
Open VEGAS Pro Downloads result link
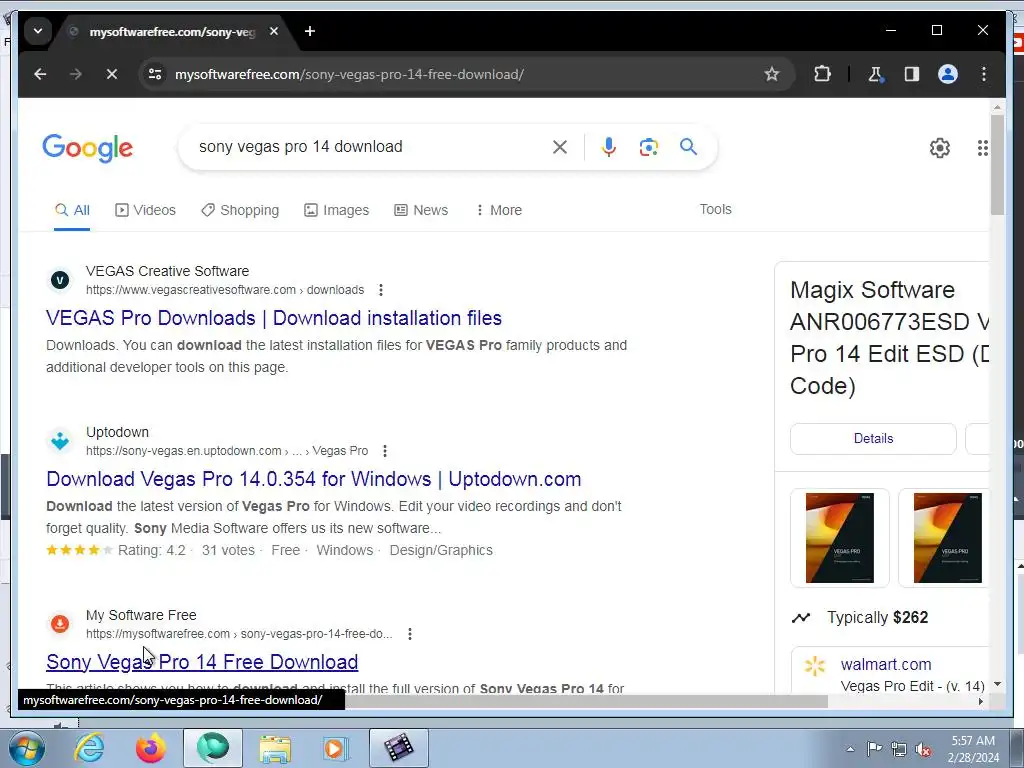[274, 318]
